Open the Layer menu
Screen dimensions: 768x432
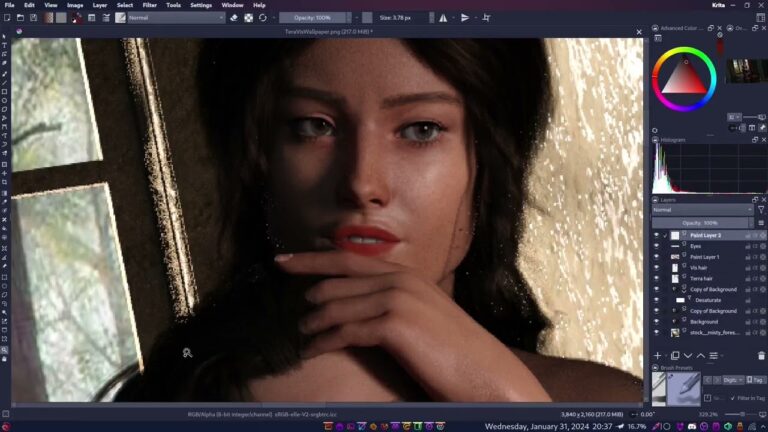tap(99, 5)
